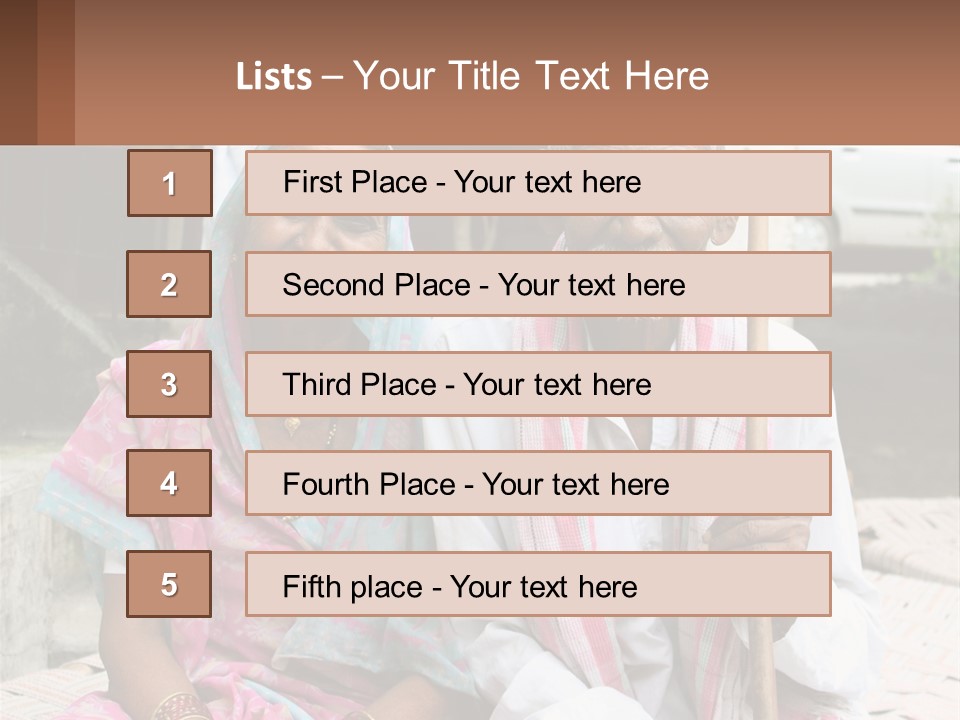Click the gold bracelet at photo bottom
The width and height of the screenshot is (960, 720).
(x=180, y=703)
